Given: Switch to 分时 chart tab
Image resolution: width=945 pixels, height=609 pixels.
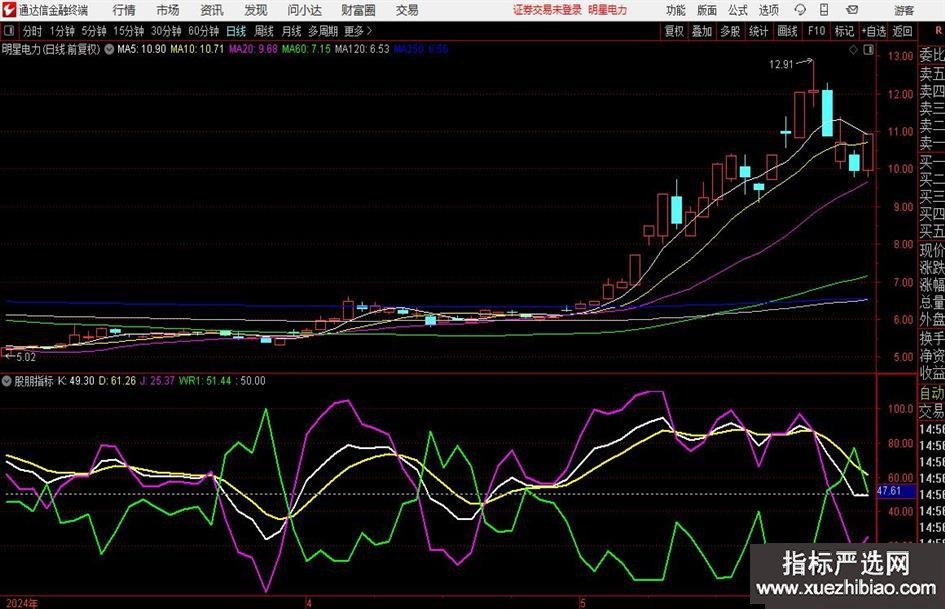Looking at the screenshot, I should pos(32,31).
